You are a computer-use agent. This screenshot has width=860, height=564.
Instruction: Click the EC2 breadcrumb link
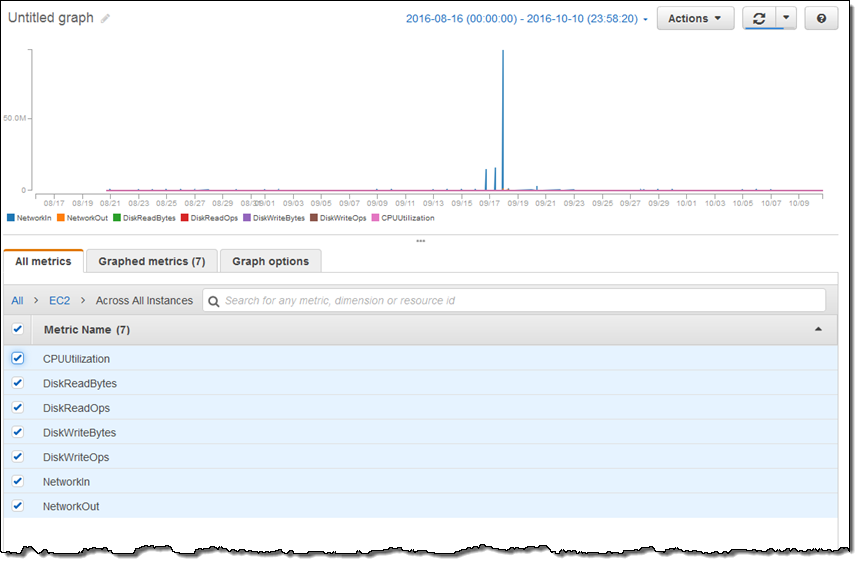click(59, 300)
